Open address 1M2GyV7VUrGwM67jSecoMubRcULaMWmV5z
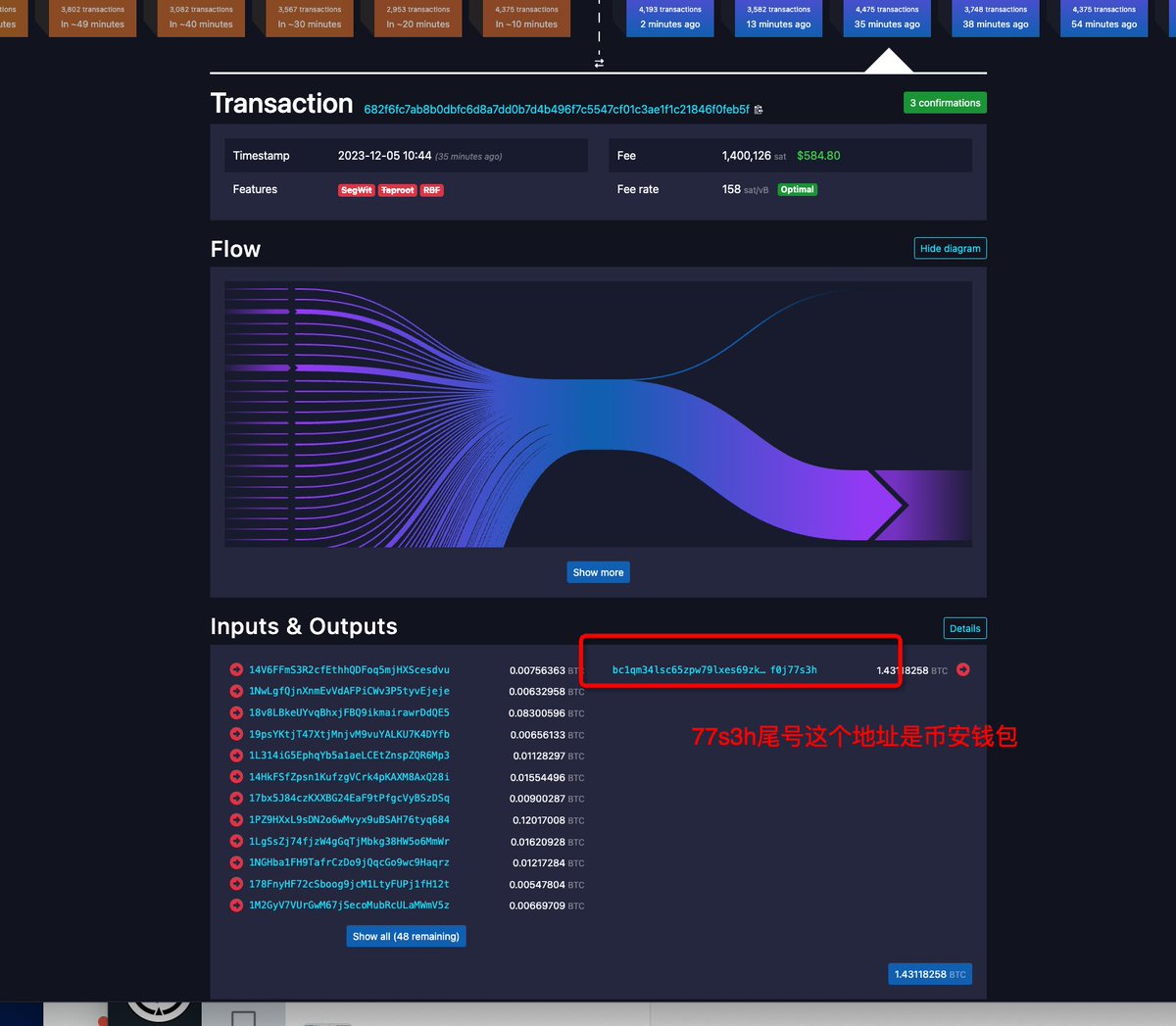This screenshot has width=1176, height=1026. (349, 905)
